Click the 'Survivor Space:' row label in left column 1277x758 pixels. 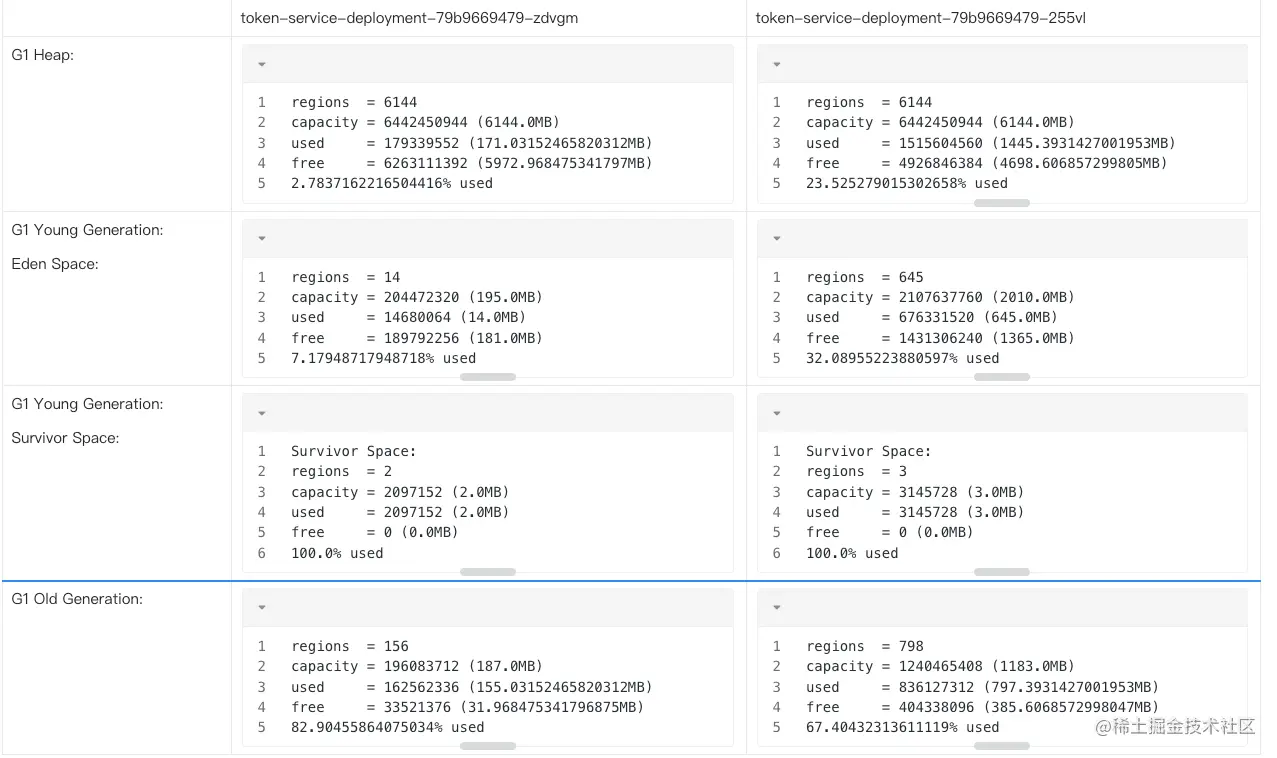point(65,438)
